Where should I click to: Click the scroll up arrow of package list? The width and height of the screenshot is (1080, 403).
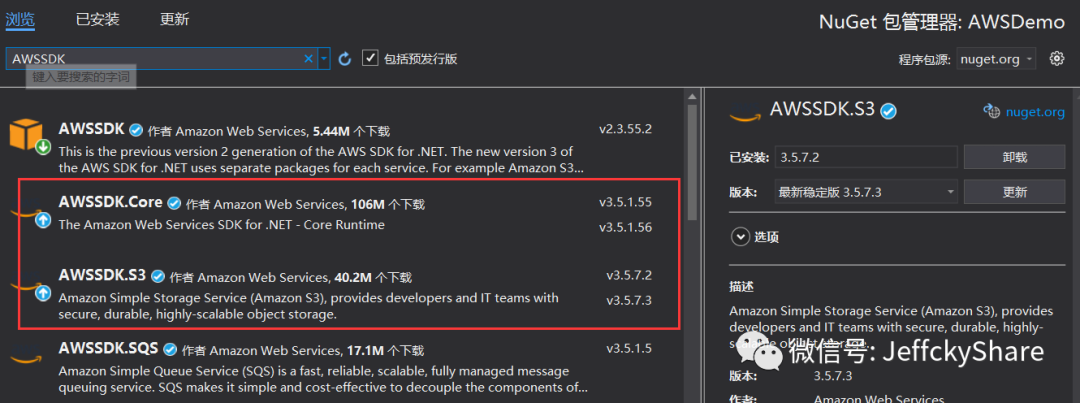click(x=692, y=97)
